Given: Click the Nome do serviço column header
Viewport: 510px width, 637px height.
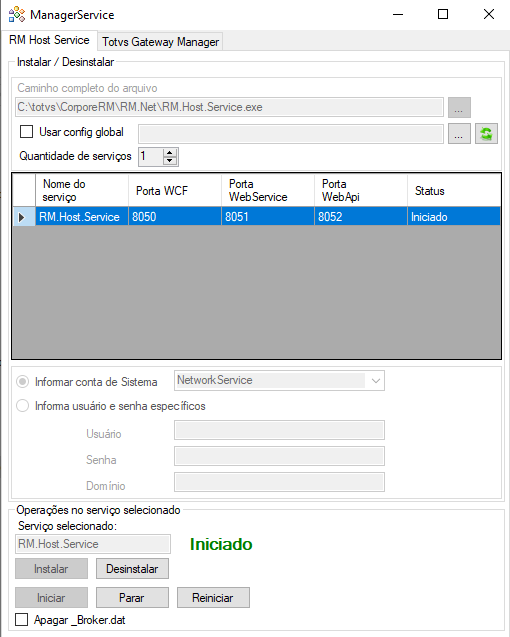Looking at the screenshot, I should coord(82,191).
